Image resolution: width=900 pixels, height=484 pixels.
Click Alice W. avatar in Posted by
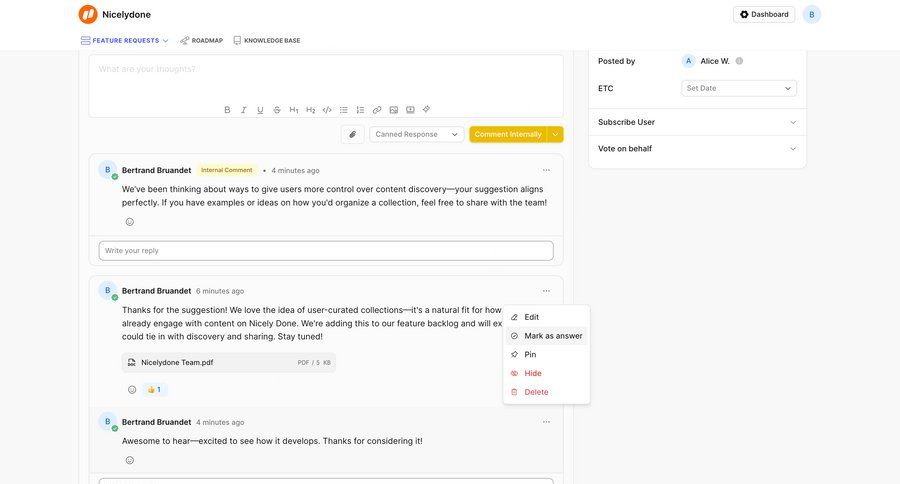689,61
